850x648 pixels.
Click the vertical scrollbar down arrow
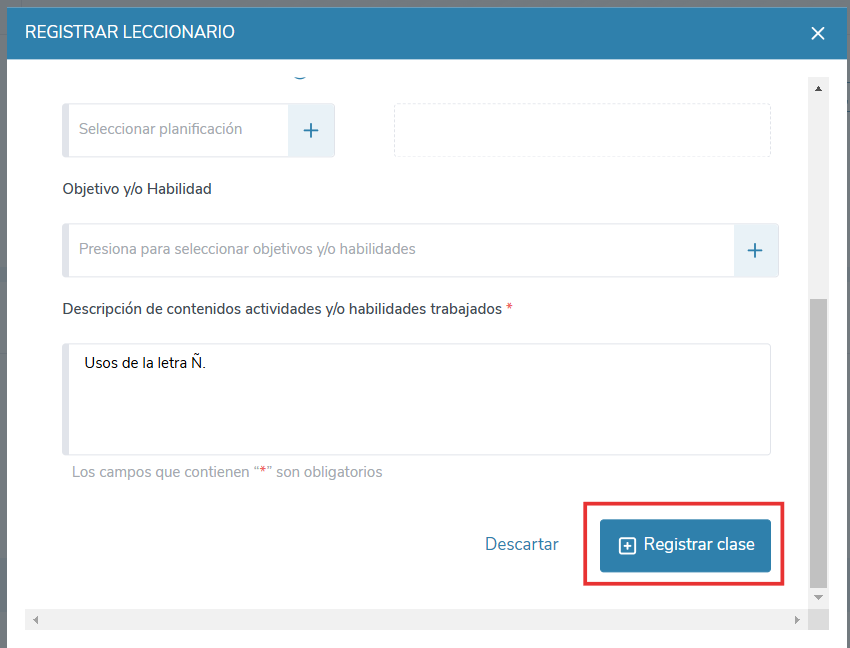819,598
